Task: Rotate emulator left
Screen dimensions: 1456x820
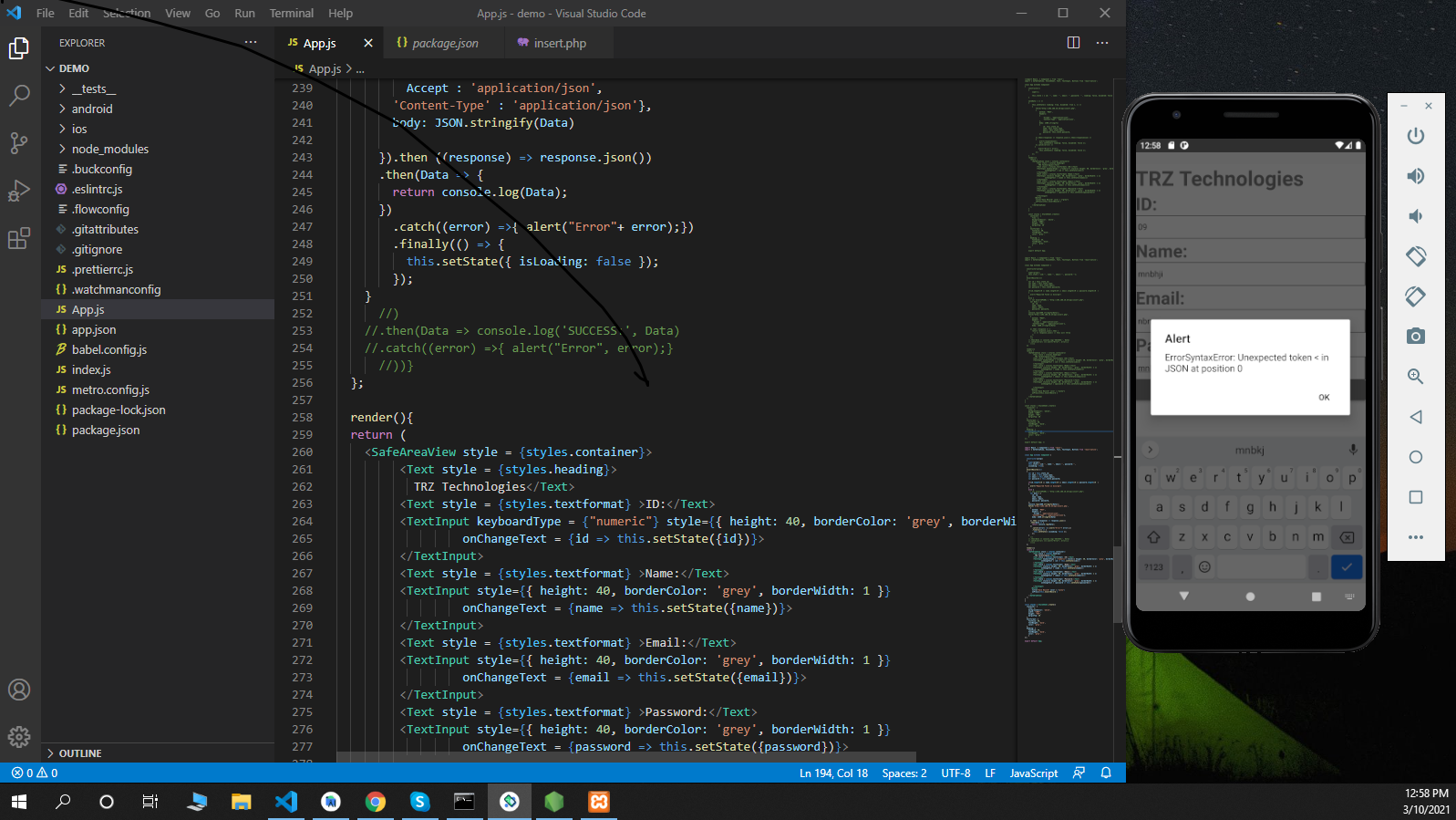Action: click(1416, 256)
